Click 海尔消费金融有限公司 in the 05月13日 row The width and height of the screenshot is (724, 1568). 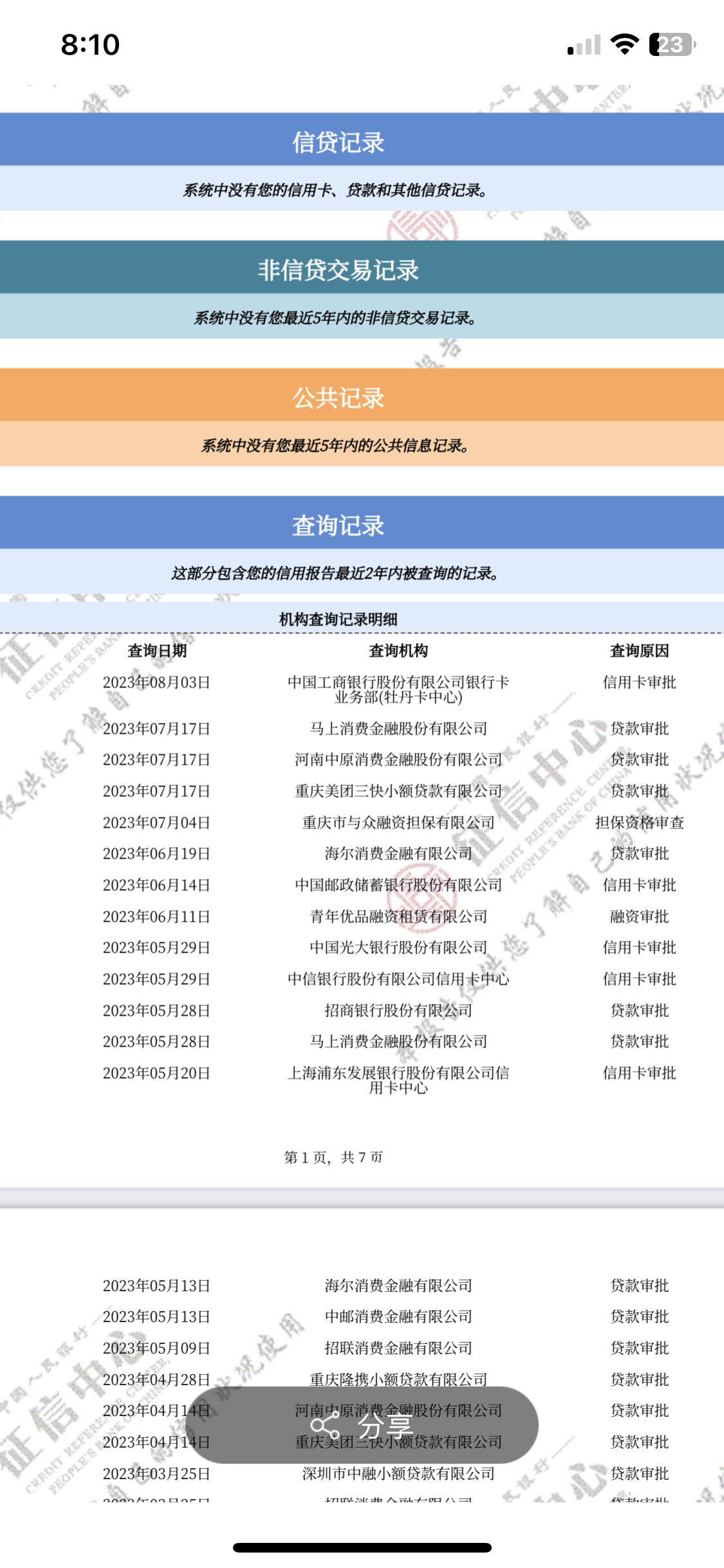[398, 1285]
